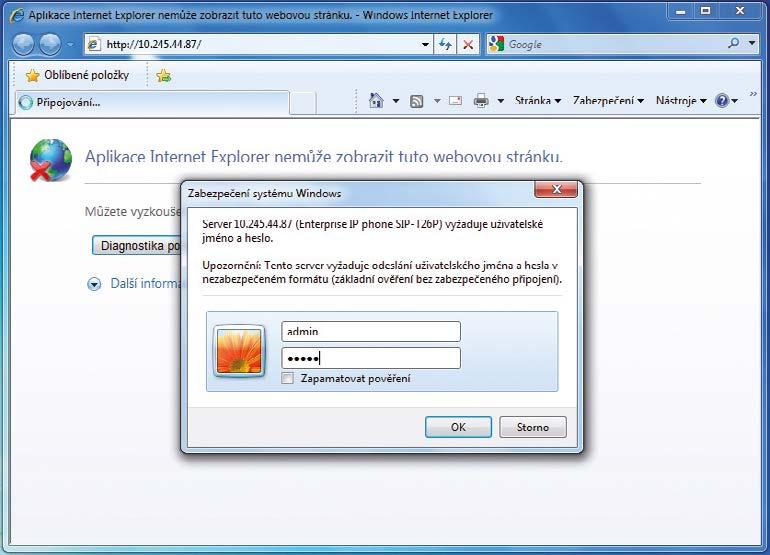Maximize the Internet Explorer window

coord(705,11)
